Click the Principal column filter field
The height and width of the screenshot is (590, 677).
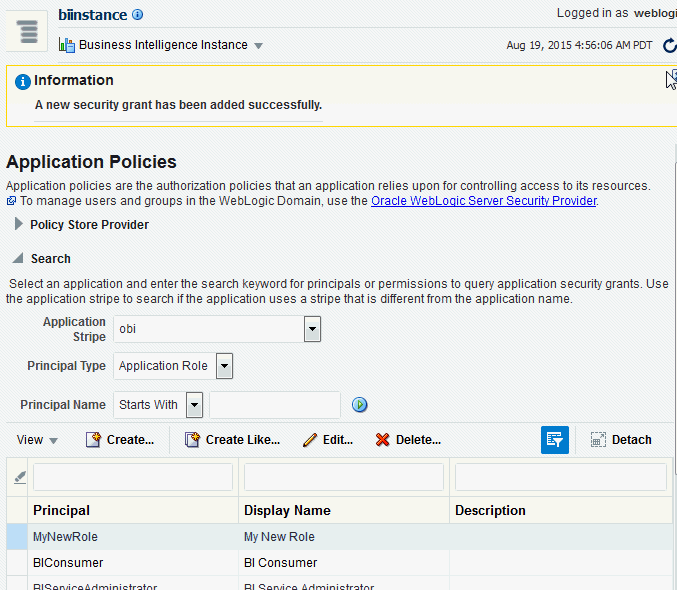coord(133,477)
